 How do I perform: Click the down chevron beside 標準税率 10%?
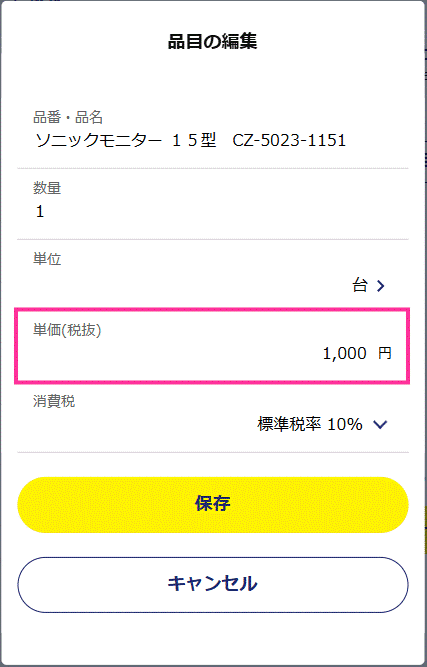pos(380,424)
